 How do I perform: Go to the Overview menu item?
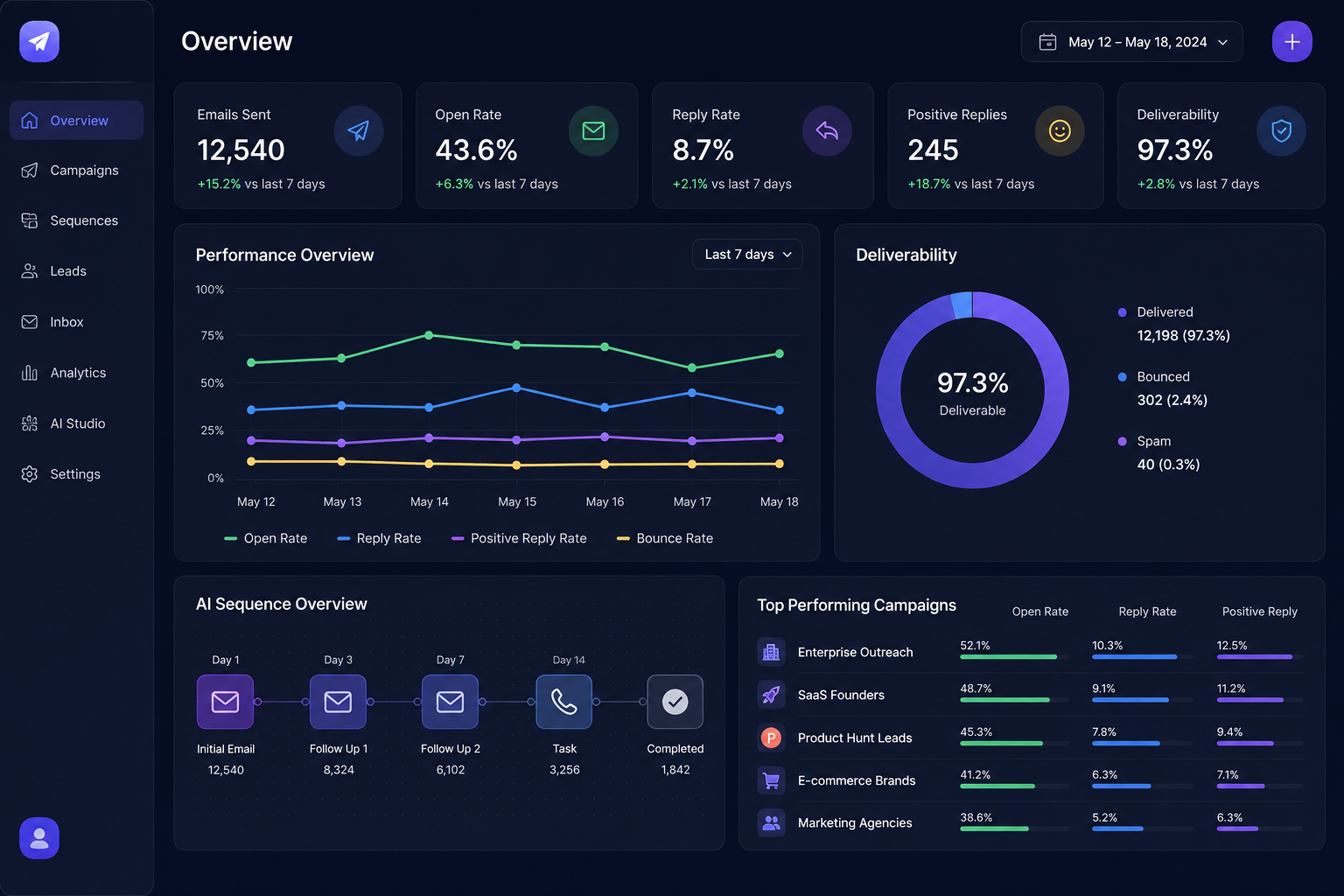point(76,121)
